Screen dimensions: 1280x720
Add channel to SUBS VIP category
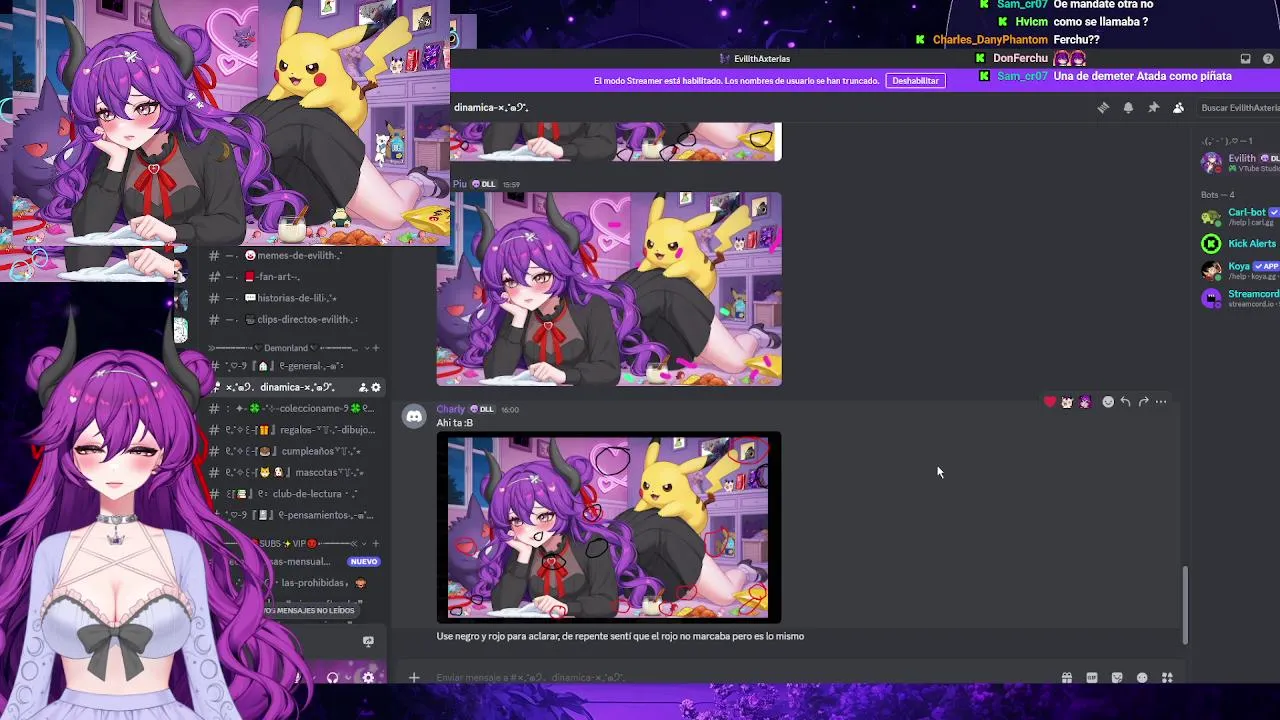click(375, 543)
